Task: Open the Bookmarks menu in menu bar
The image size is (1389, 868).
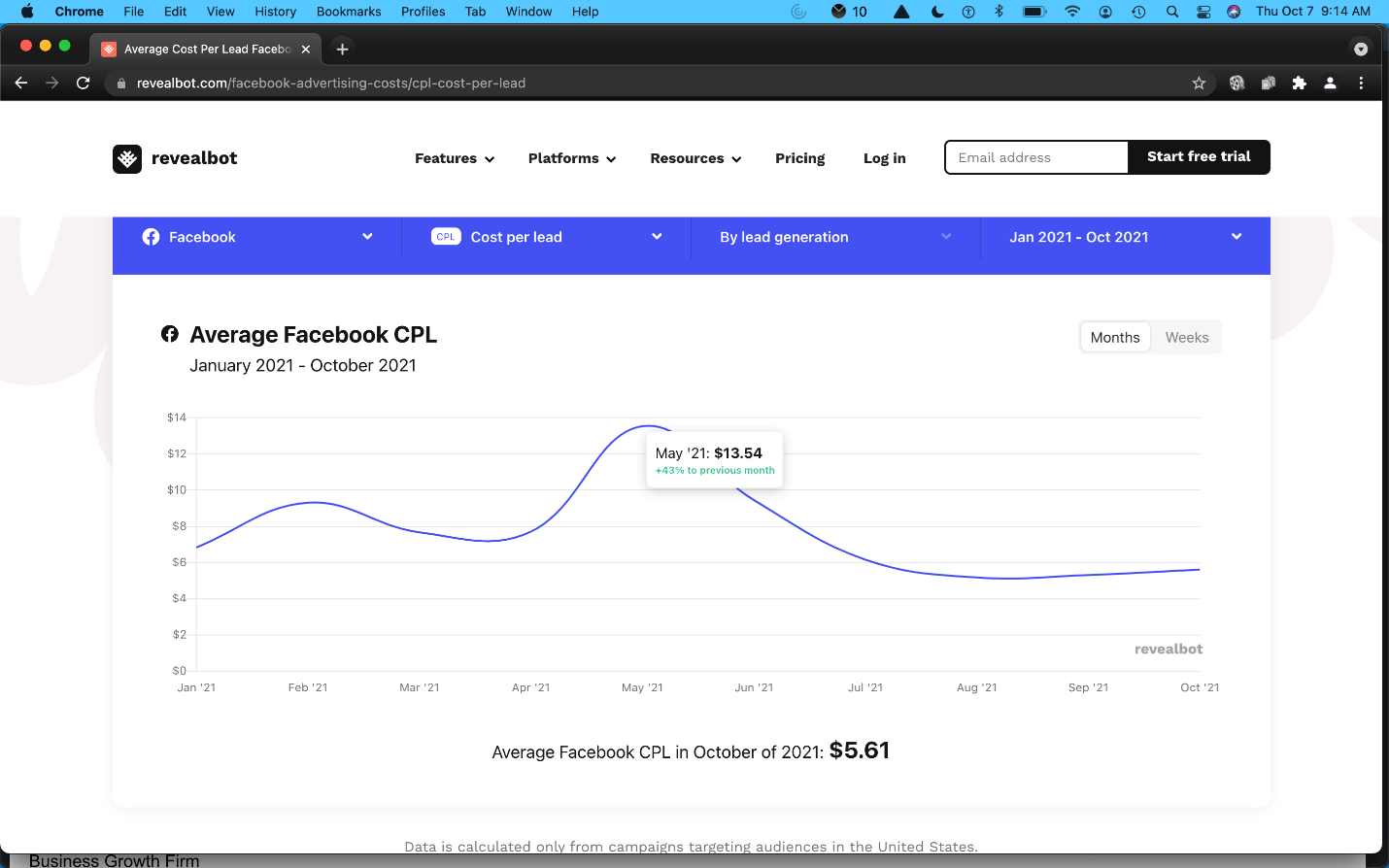Action: pyautogui.click(x=348, y=12)
